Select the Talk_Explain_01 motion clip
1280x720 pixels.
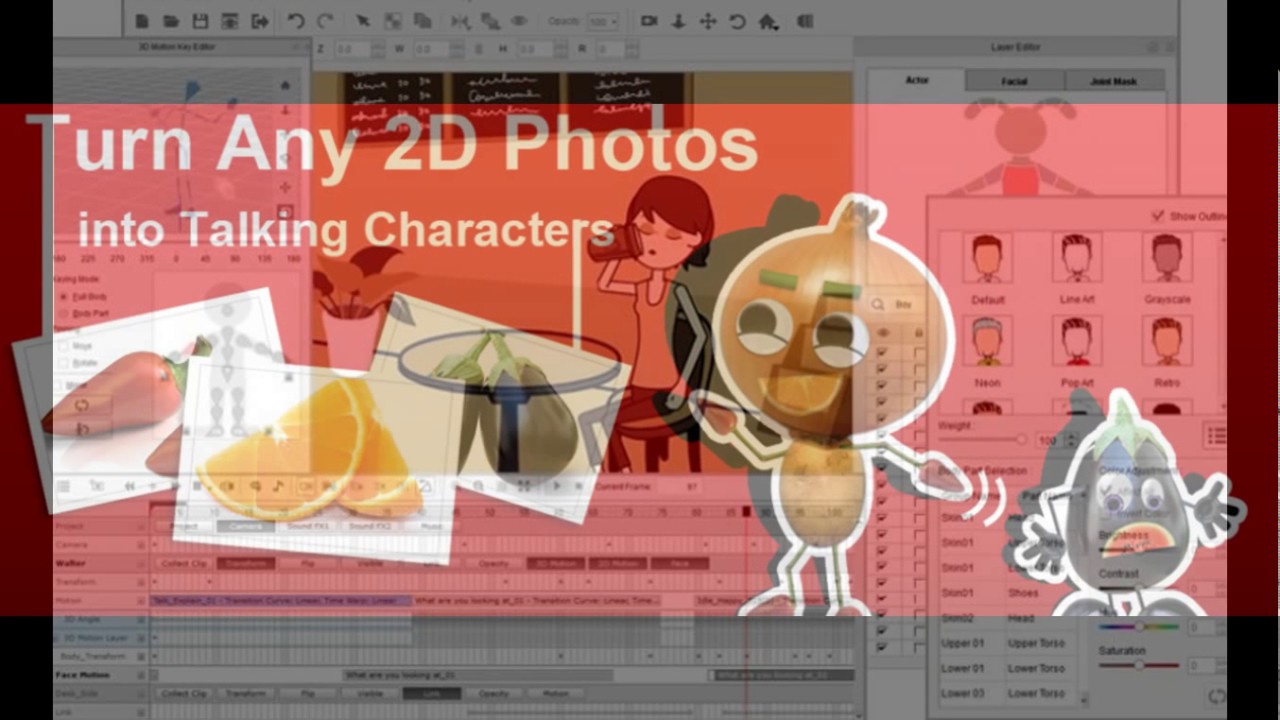[280, 600]
